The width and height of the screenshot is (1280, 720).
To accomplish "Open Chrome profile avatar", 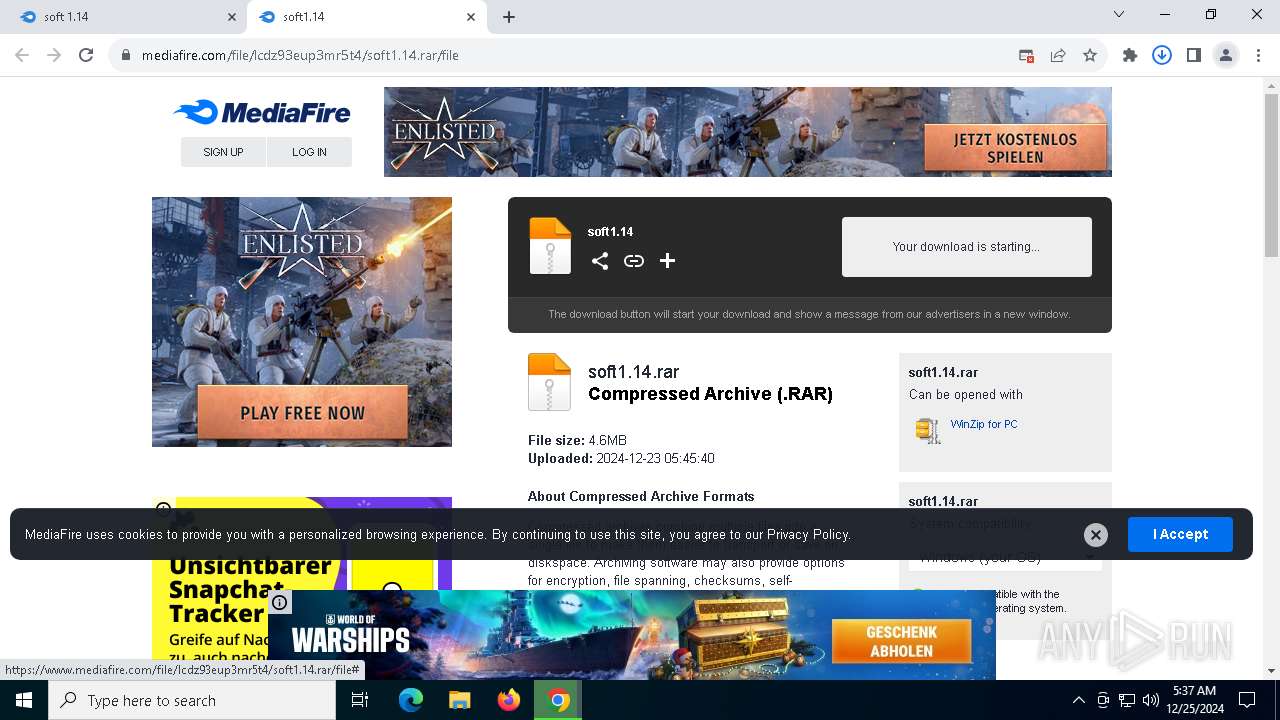I will coord(1226,56).
